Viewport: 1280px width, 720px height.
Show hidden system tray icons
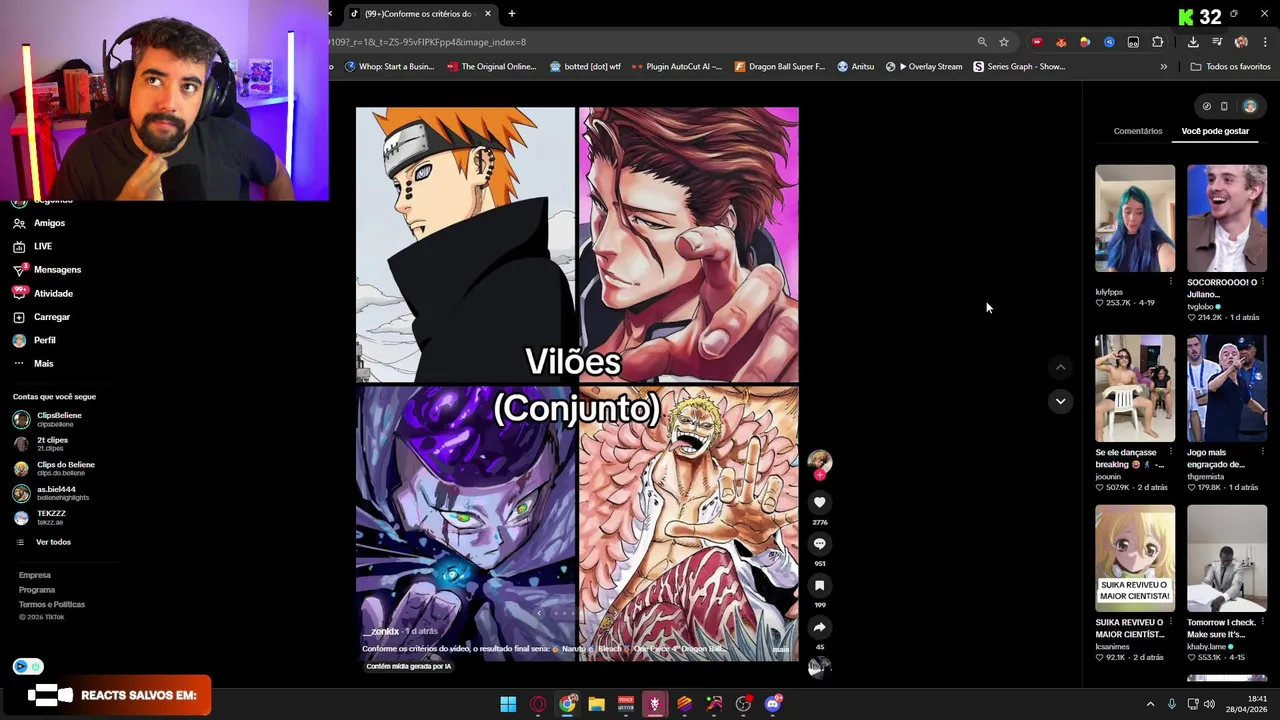pos(1150,704)
